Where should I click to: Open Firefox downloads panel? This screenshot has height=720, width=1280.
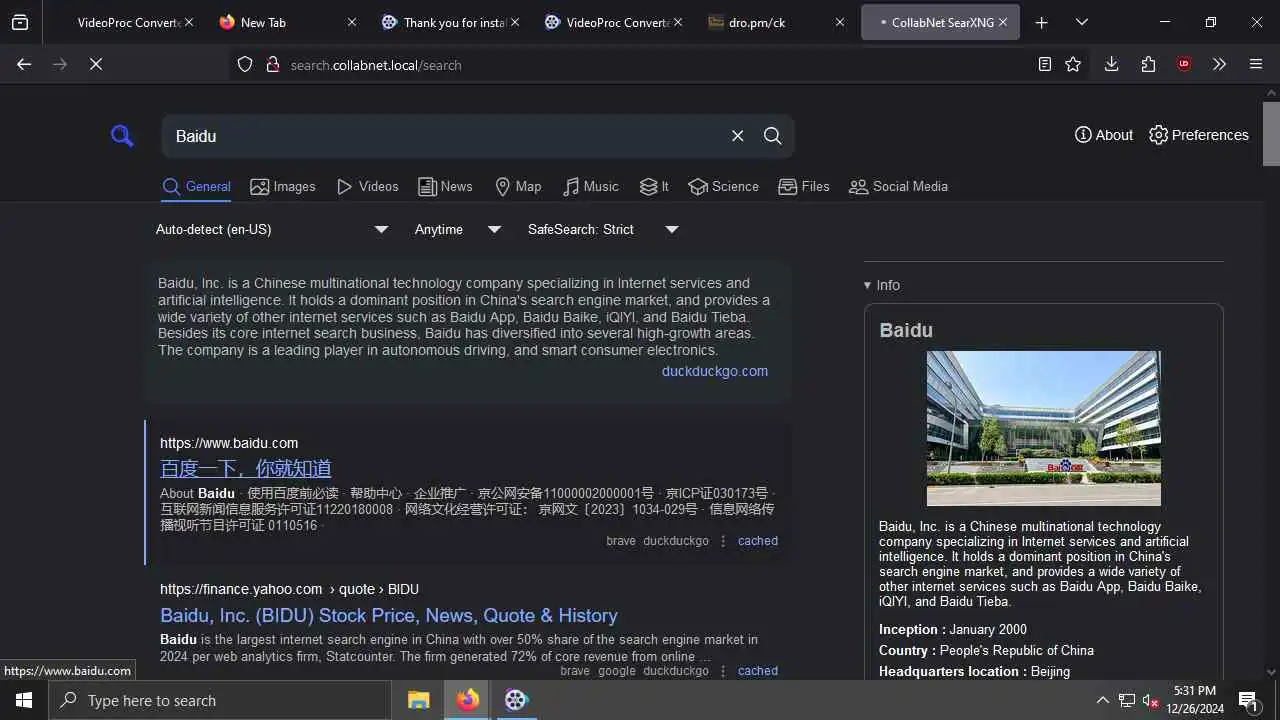[1111, 64]
